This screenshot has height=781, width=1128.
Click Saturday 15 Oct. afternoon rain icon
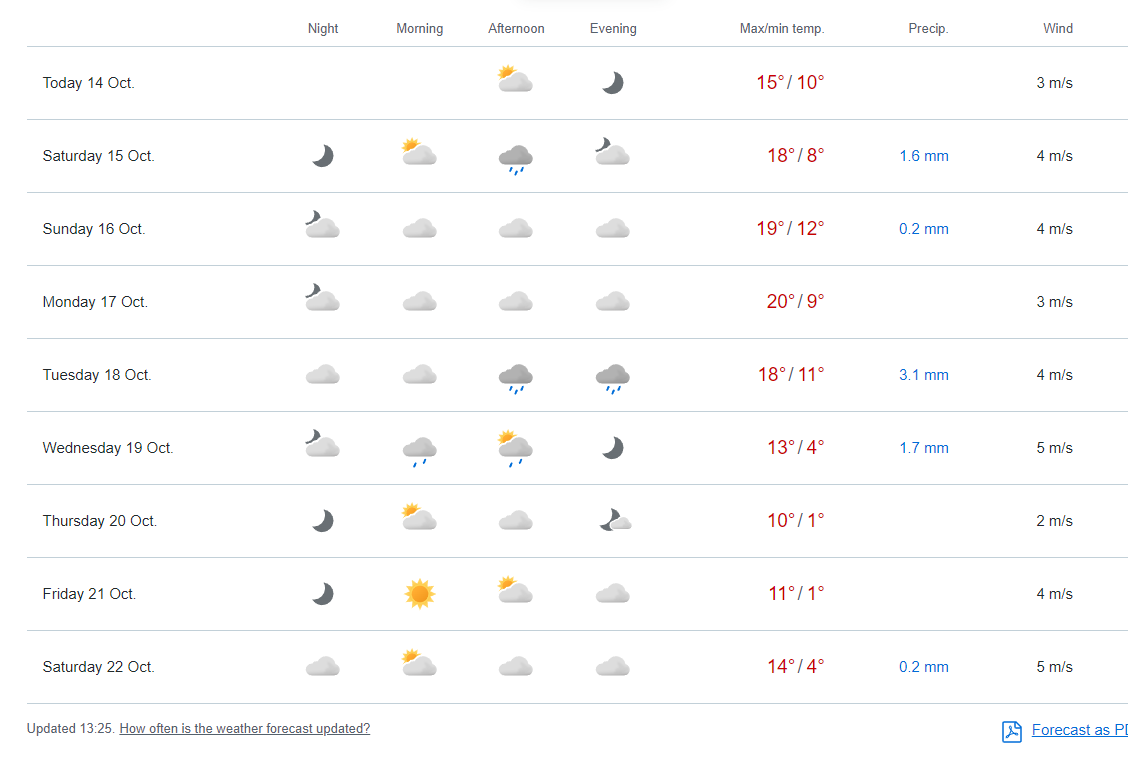(515, 158)
